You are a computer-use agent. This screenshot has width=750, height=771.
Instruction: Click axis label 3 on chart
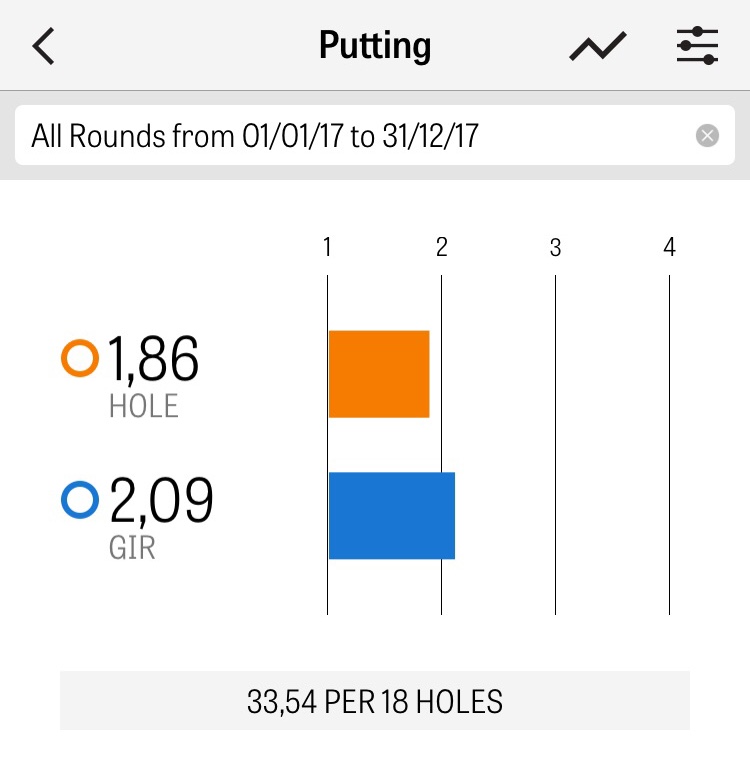tap(555, 247)
